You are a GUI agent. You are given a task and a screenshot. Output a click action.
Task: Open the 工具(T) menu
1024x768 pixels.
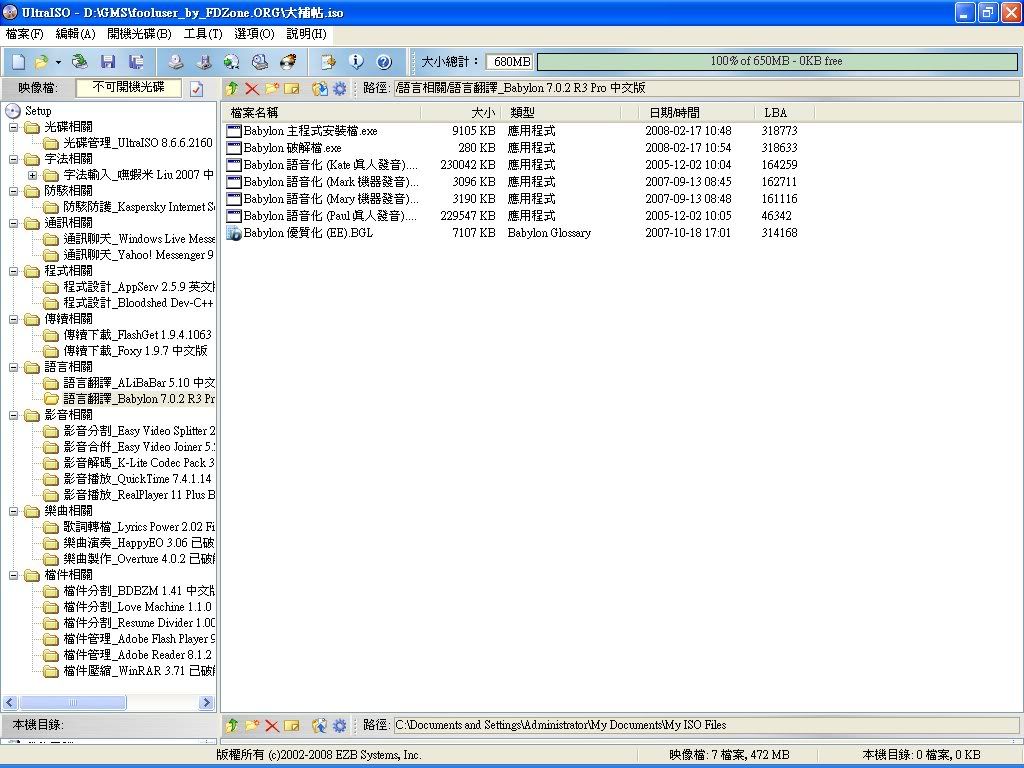(202, 34)
